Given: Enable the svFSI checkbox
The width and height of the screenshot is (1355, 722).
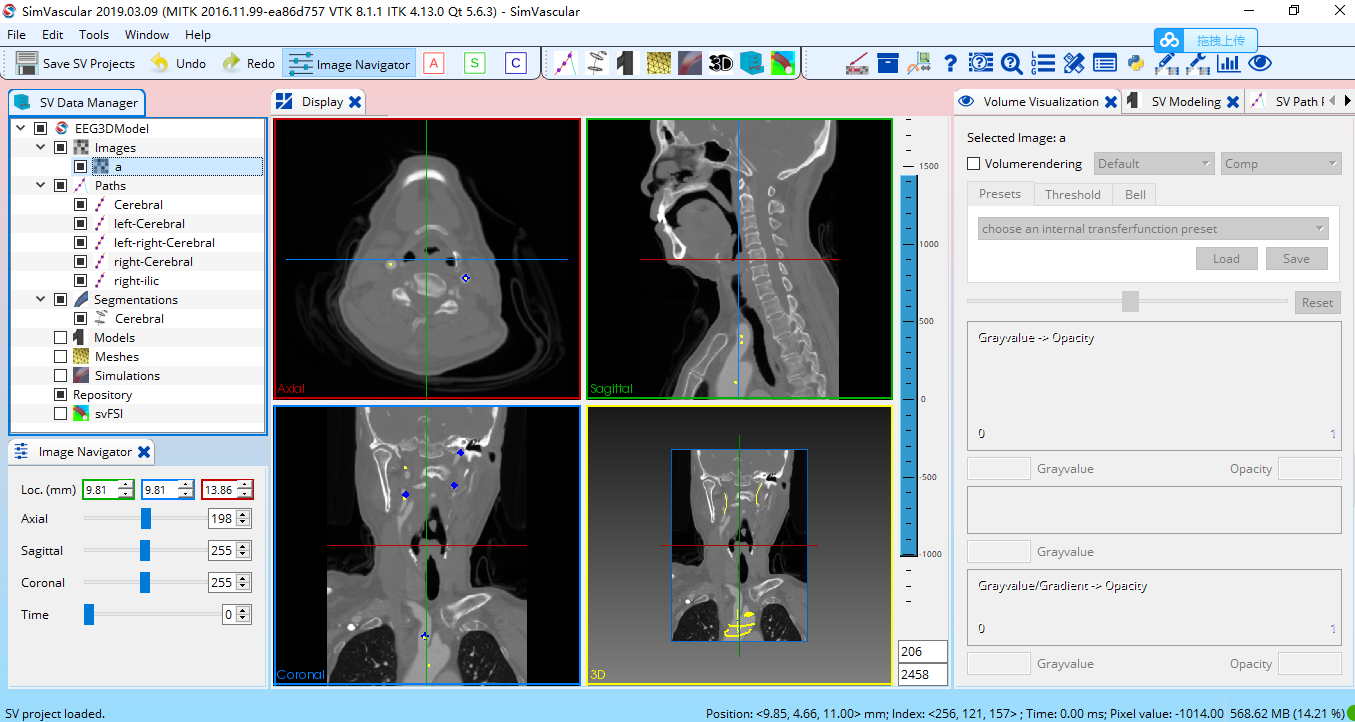Looking at the screenshot, I should pyautogui.click(x=60, y=414).
